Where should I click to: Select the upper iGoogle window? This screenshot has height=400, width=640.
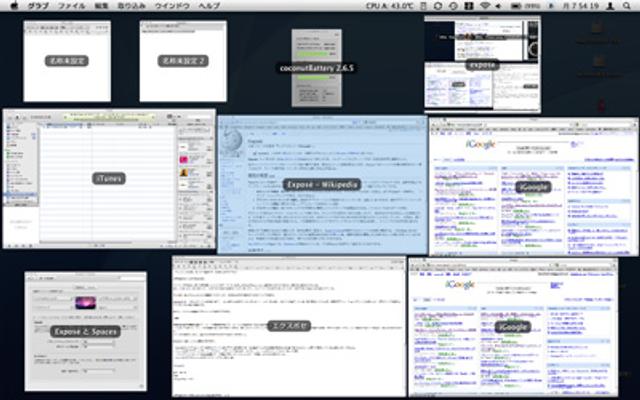tap(533, 187)
